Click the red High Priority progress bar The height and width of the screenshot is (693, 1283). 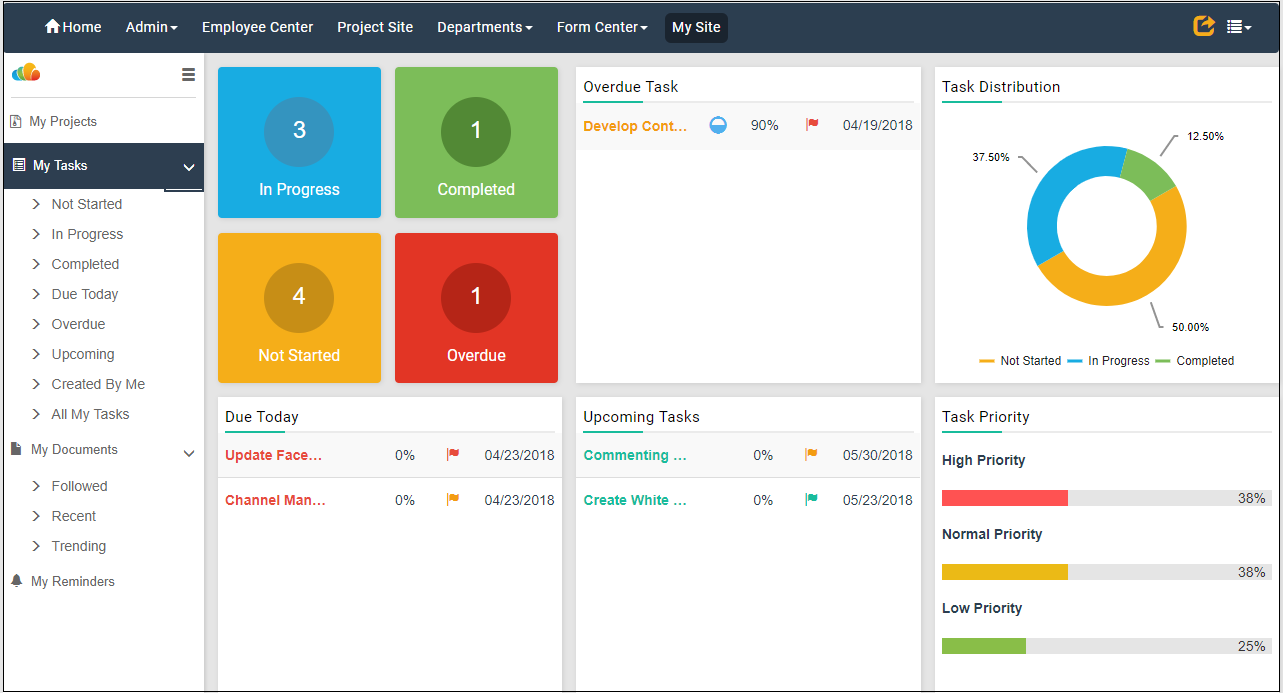1005,498
